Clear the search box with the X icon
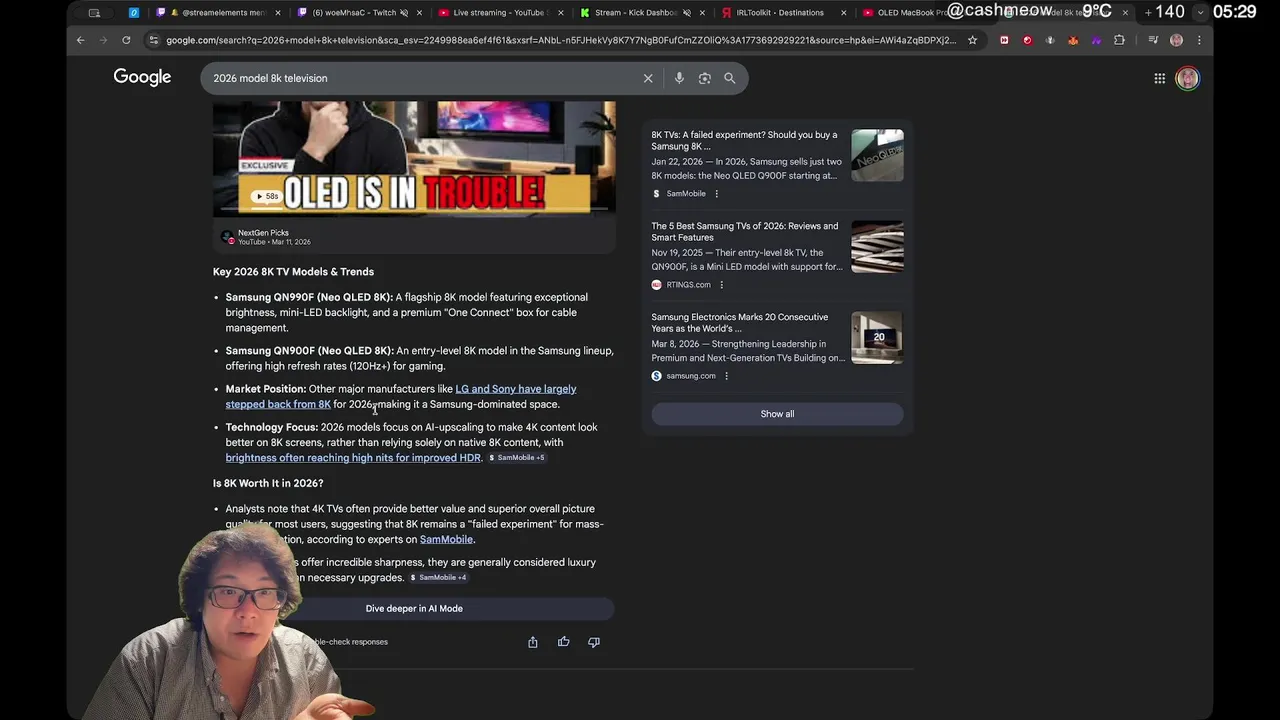This screenshot has width=1280, height=720. pos(648,78)
